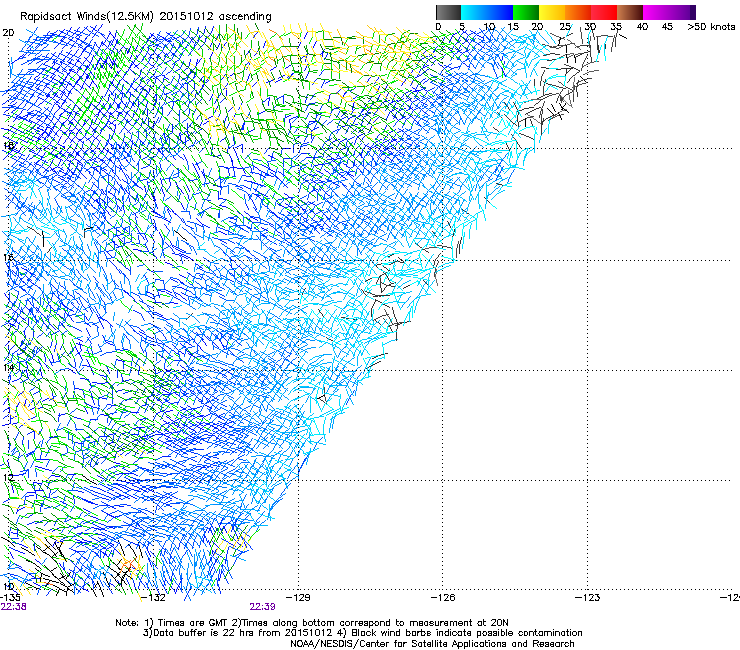Click the '20' latitude label
The image size is (740, 650).
coord(8,33)
